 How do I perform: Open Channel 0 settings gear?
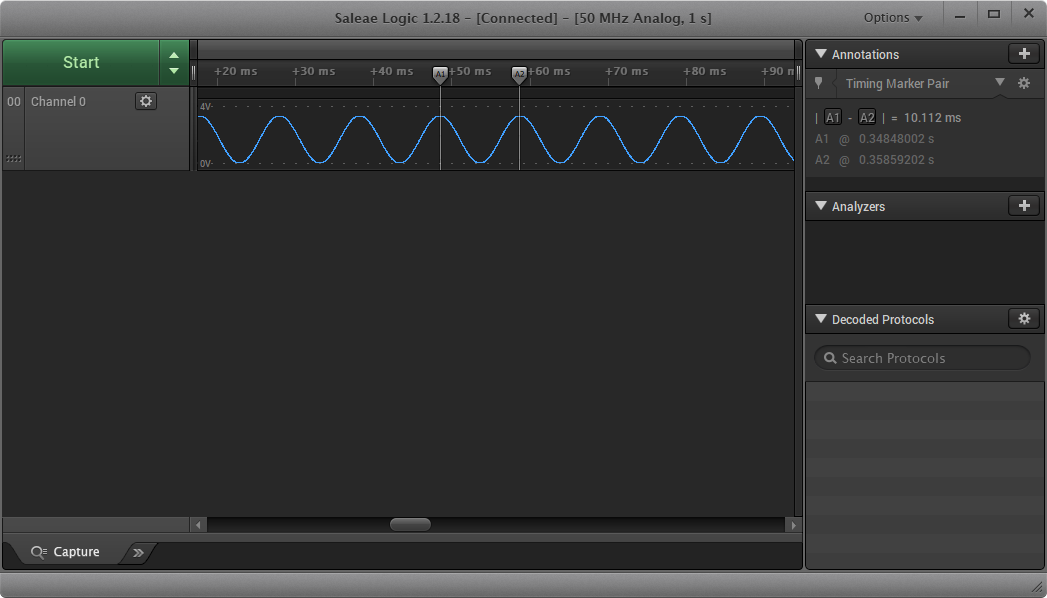(146, 101)
